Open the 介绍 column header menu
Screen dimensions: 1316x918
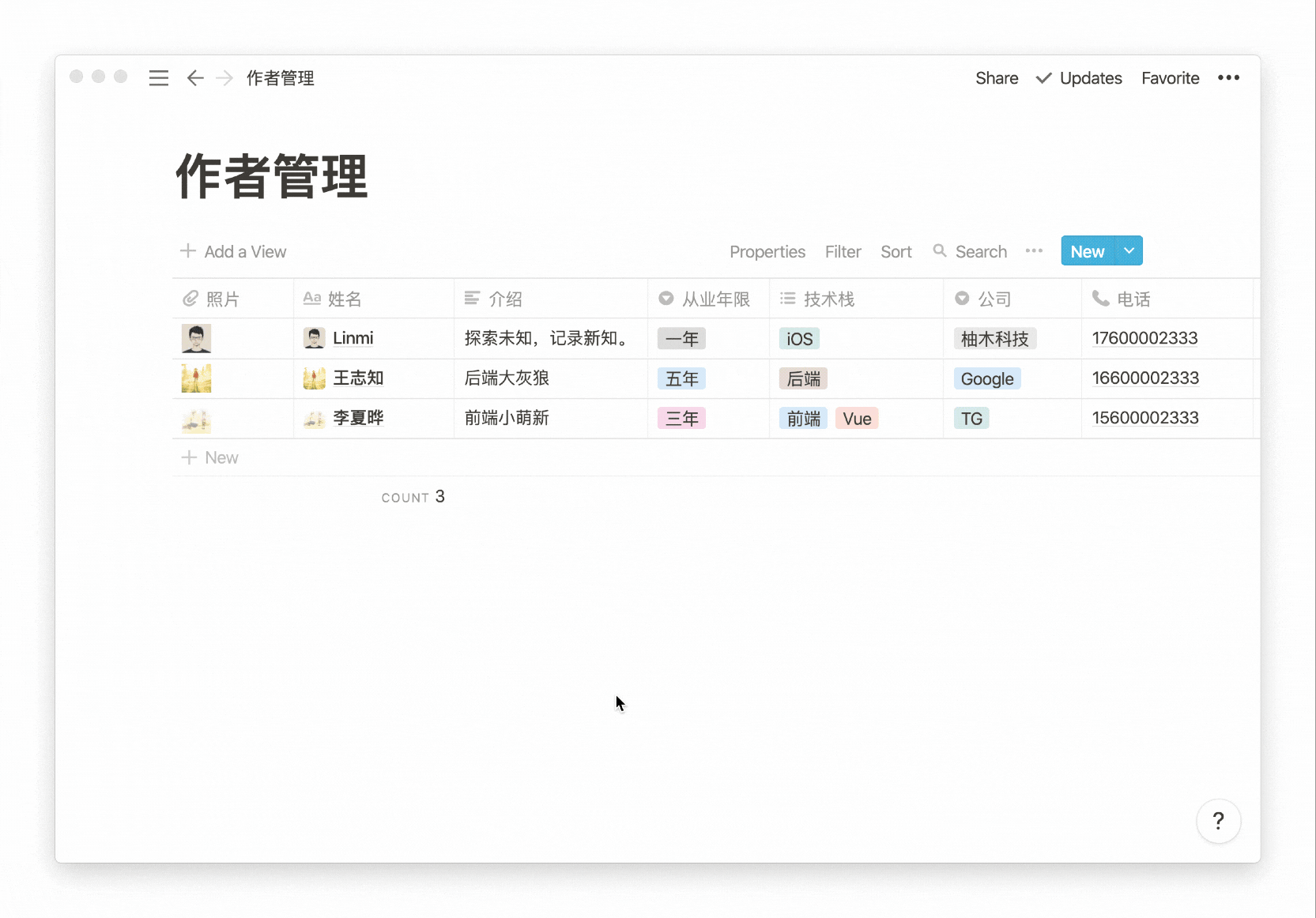click(551, 299)
